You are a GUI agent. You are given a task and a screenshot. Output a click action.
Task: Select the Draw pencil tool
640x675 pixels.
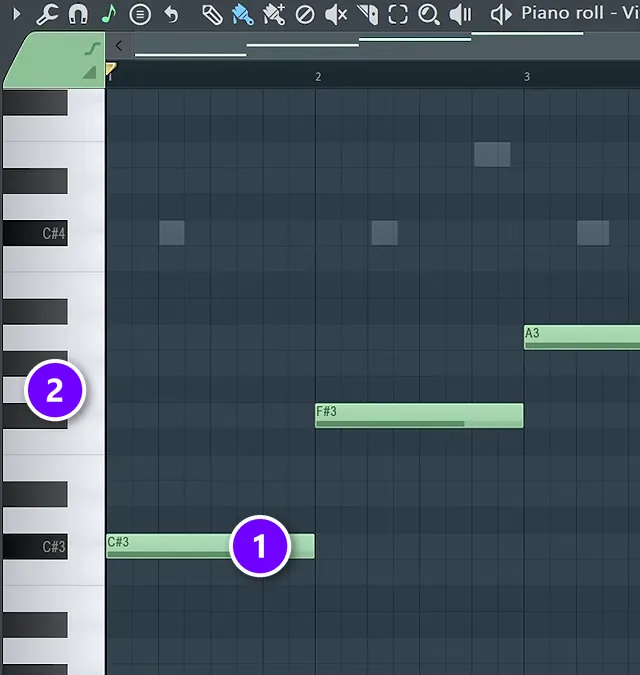click(213, 15)
